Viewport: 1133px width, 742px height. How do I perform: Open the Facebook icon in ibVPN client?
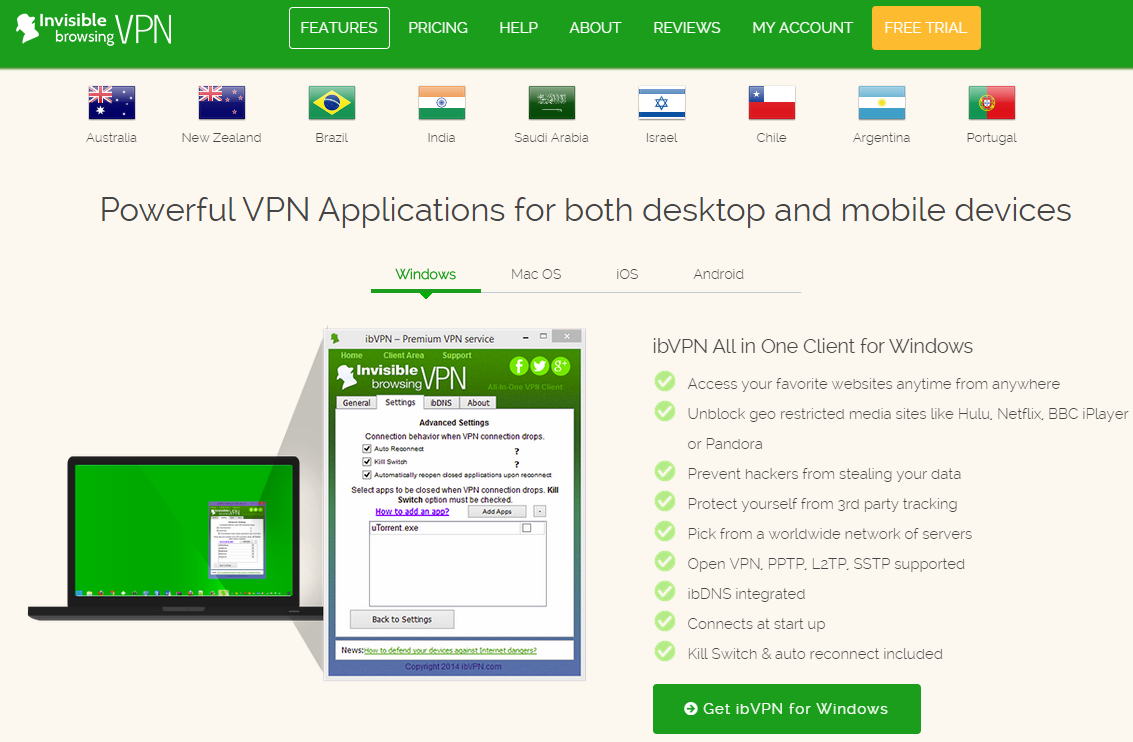pyautogui.click(x=519, y=366)
